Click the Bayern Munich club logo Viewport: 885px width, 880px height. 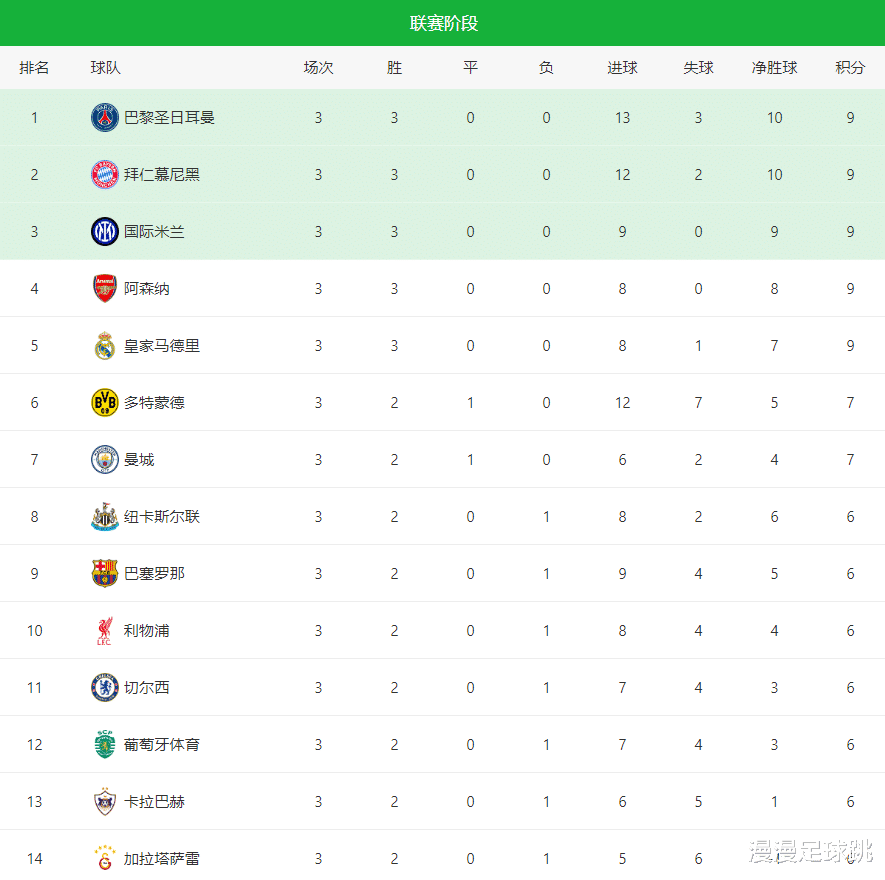point(105,175)
